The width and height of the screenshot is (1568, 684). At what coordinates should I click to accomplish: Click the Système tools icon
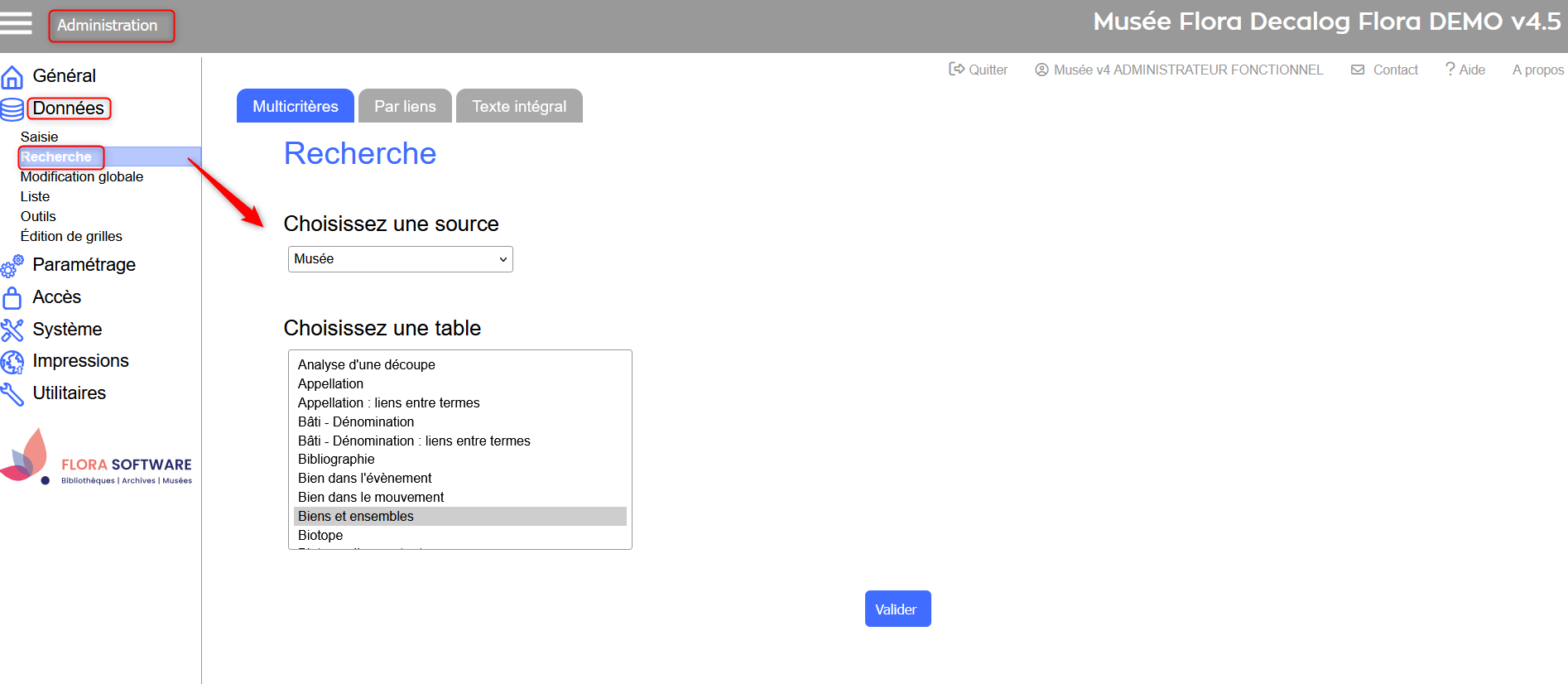click(x=12, y=330)
